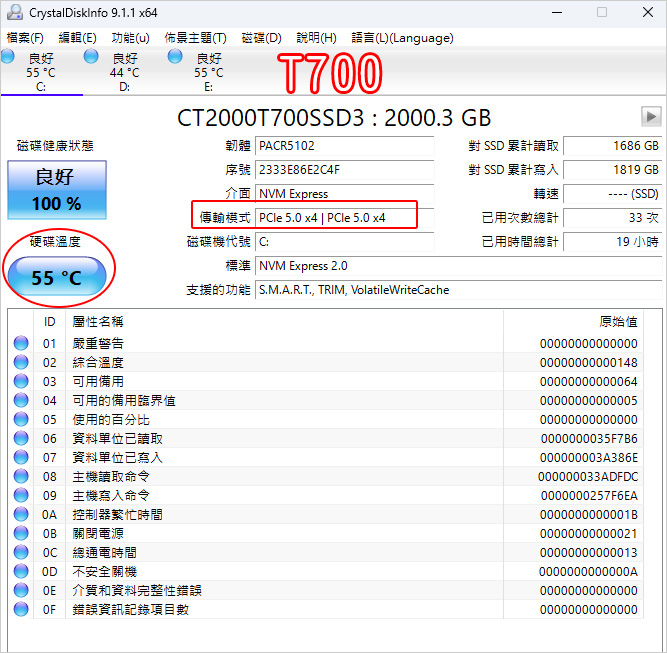Click raw value 0000000035F7B6
This screenshot has width=667, height=653.
click(x=589, y=439)
